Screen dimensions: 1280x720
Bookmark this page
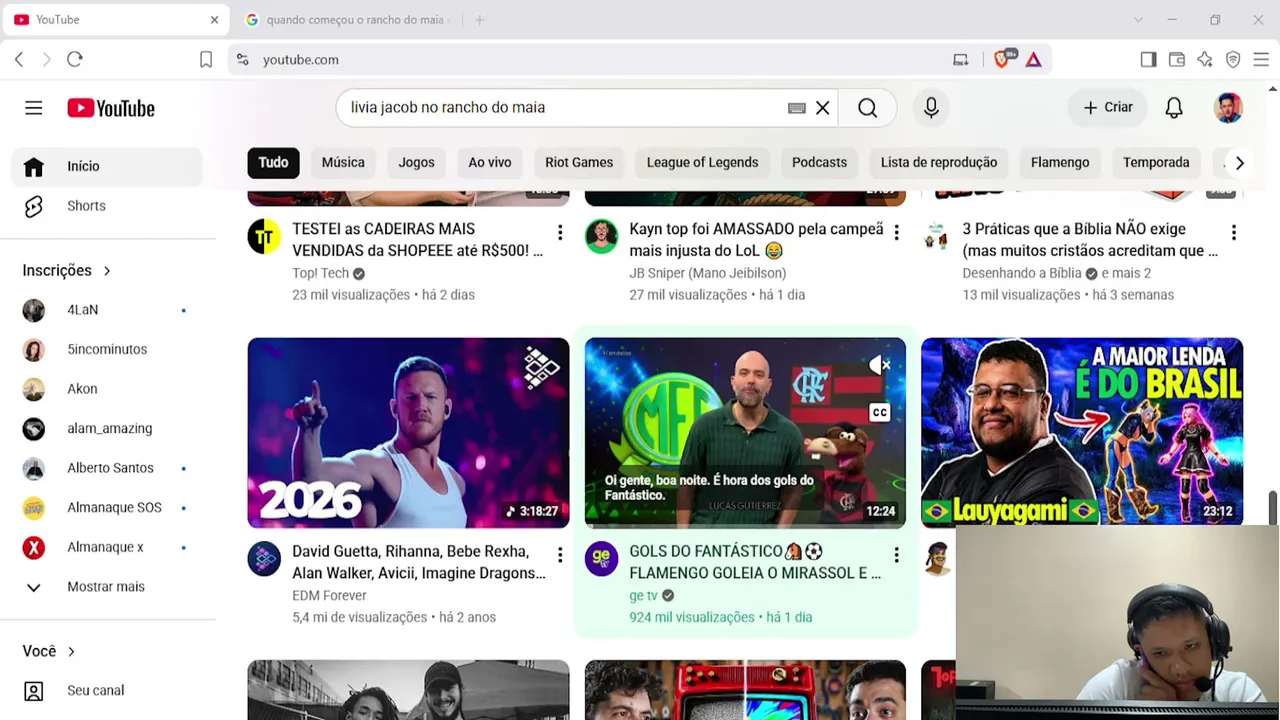point(206,60)
